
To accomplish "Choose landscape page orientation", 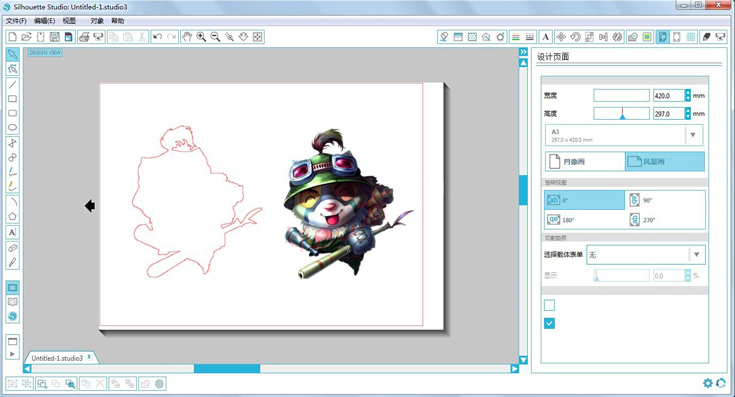I will click(665, 161).
